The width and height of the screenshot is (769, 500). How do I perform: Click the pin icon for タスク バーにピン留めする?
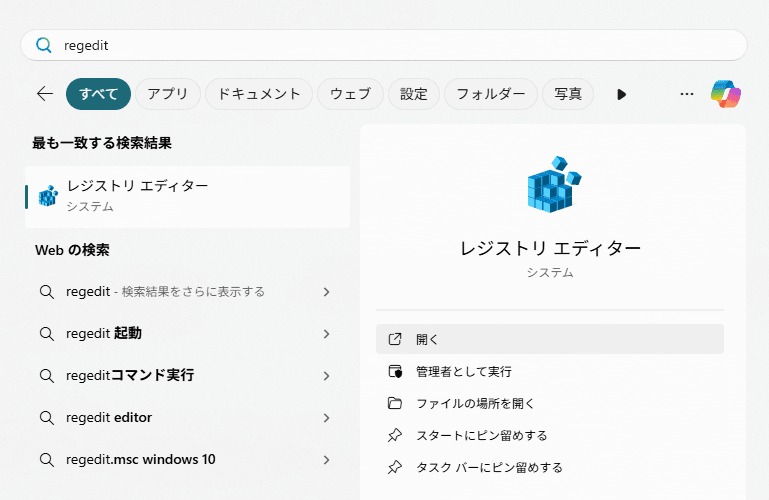395,467
